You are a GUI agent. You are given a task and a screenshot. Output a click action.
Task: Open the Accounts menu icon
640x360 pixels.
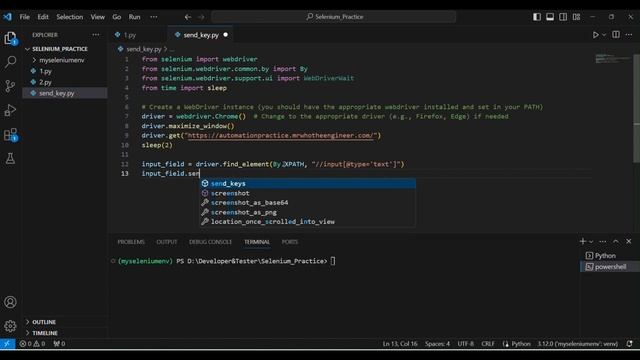tap(10, 302)
